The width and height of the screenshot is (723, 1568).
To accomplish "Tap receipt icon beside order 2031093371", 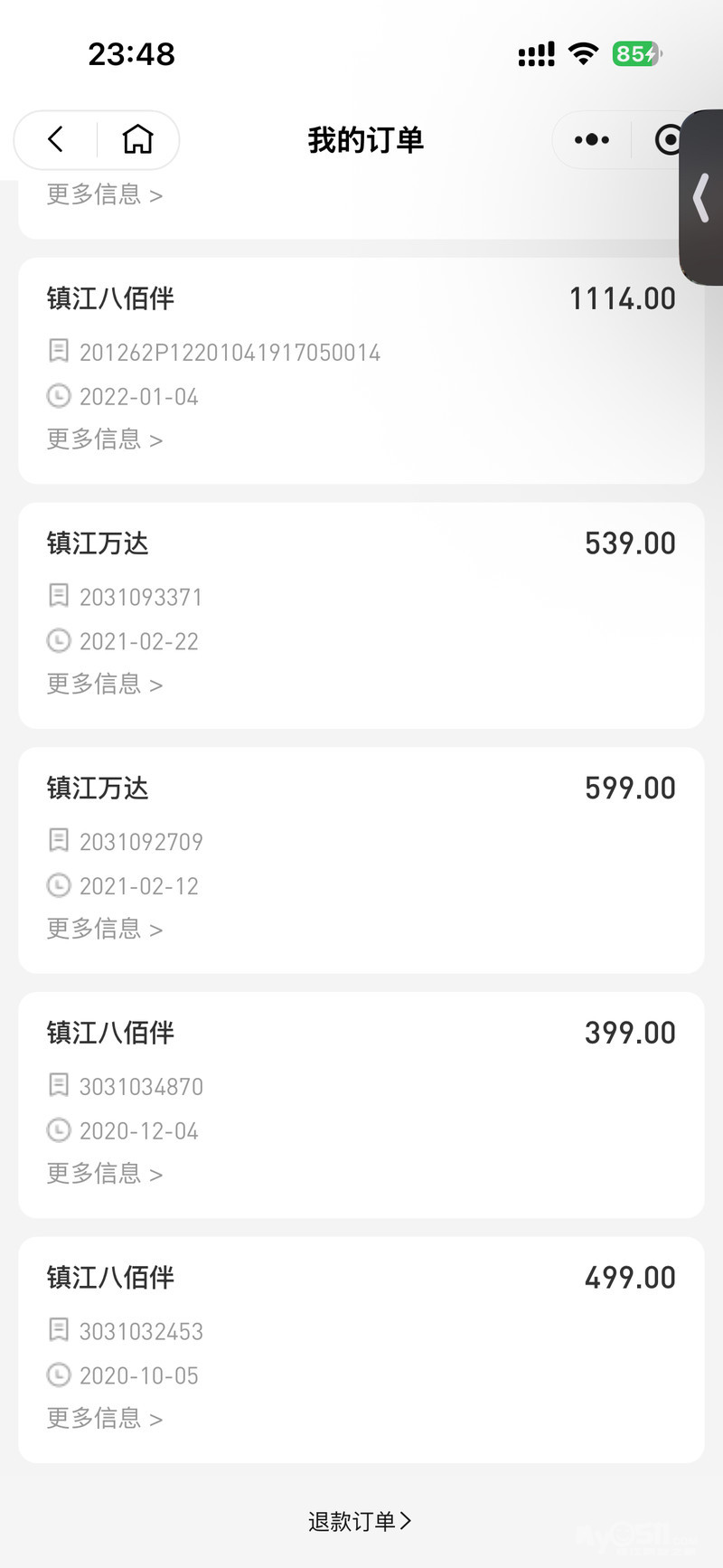I will click(x=59, y=596).
